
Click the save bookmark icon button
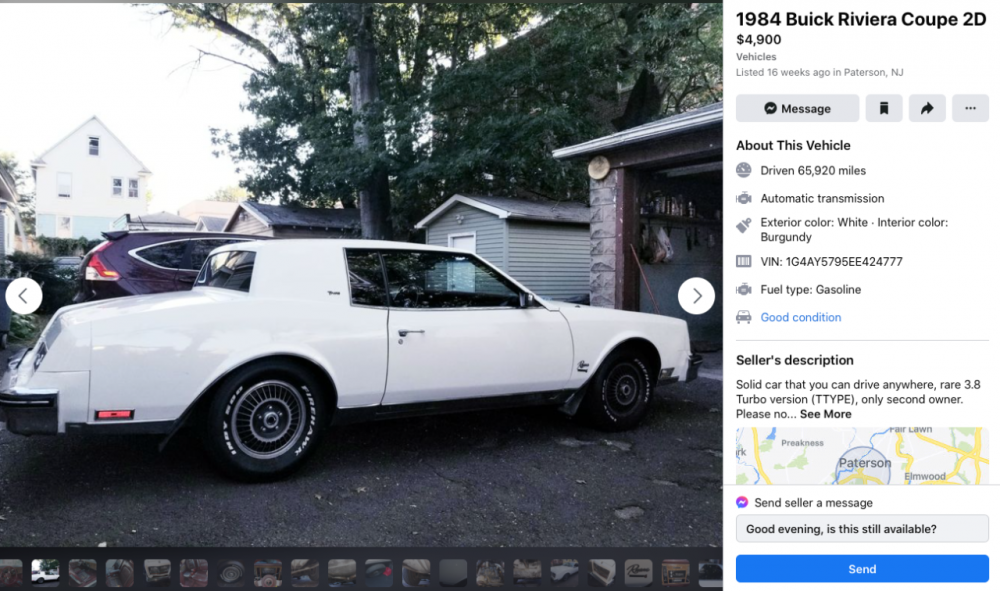(883, 108)
